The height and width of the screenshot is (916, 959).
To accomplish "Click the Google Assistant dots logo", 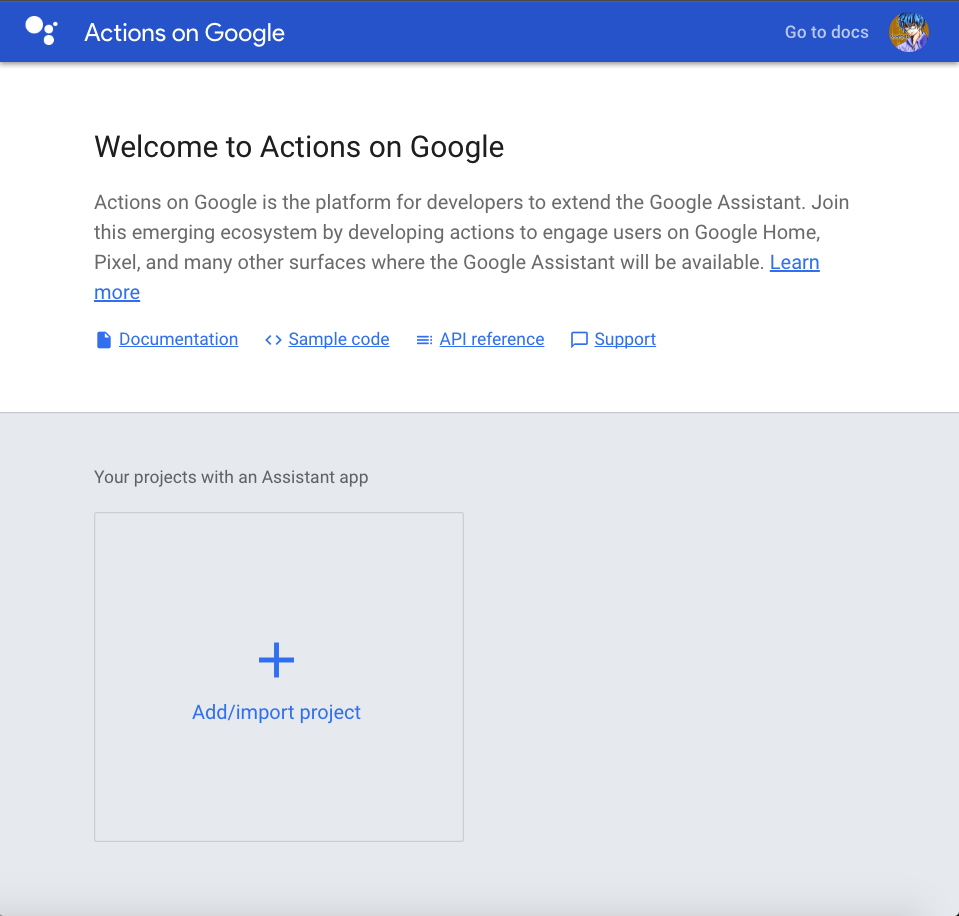I will pyautogui.click(x=42, y=31).
